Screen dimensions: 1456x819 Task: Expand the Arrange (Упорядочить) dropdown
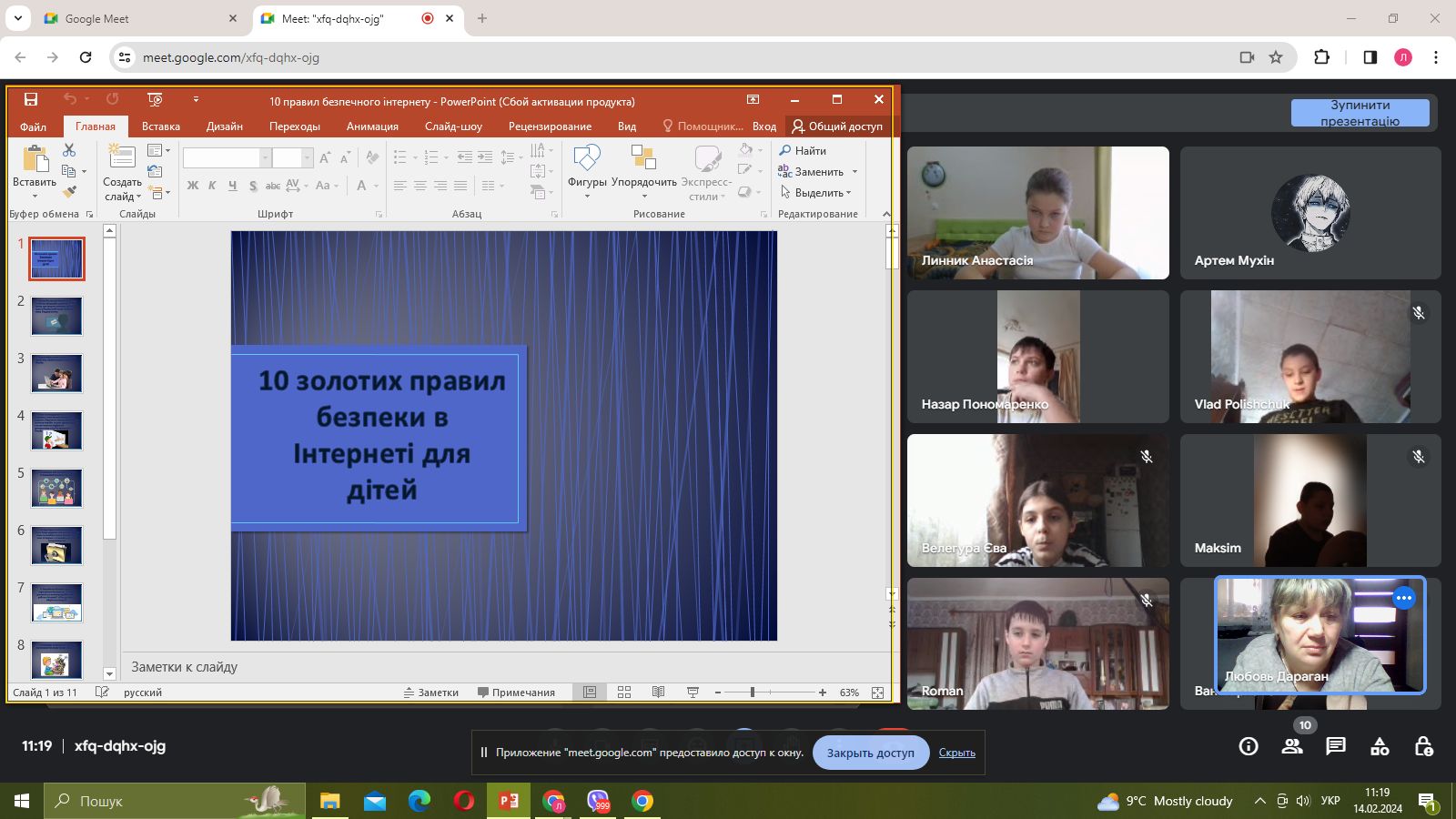point(644,196)
